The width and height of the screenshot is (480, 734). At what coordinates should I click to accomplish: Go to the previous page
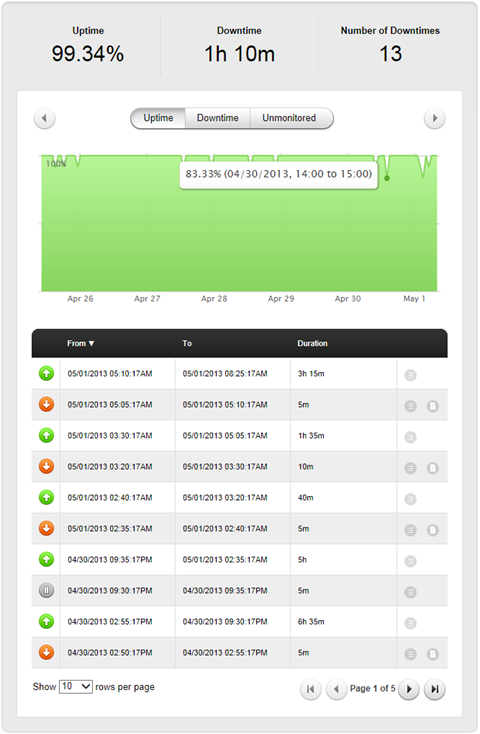pos(336,689)
